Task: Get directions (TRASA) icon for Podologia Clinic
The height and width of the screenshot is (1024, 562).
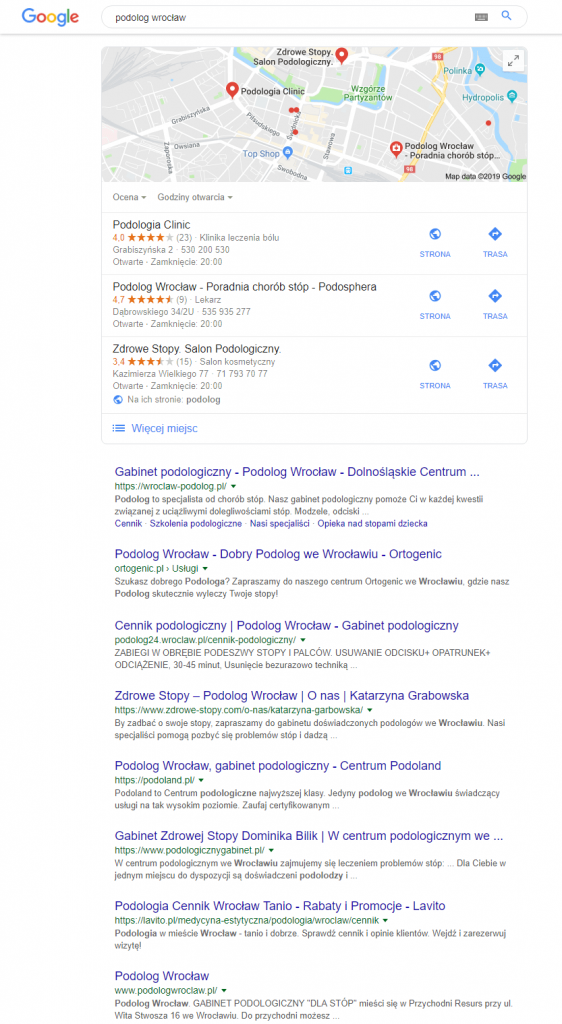Action: pyautogui.click(x=495, y=234)
